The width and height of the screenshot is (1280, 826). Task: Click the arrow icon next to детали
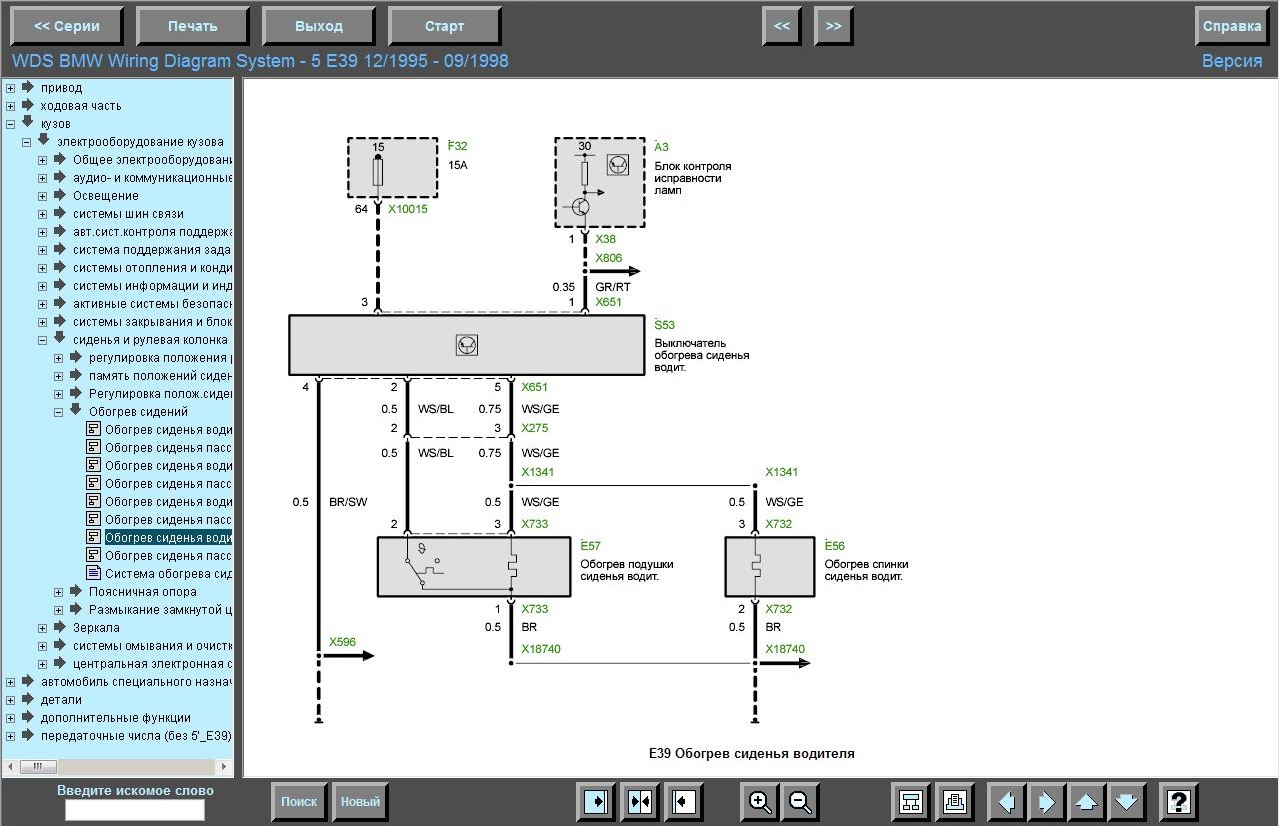[x=28, y=699]
